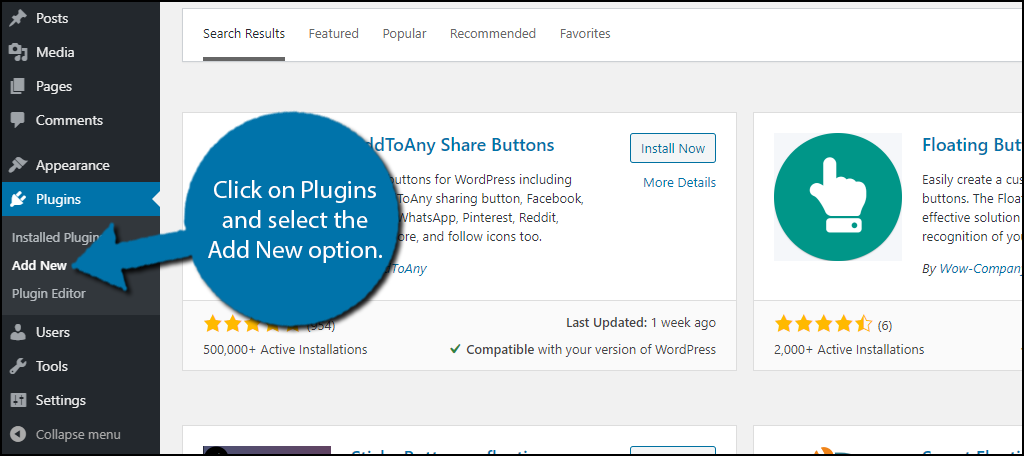Click the Tools wrench icon
Viewport: 1024px width, 456px height.
point(18,366)
